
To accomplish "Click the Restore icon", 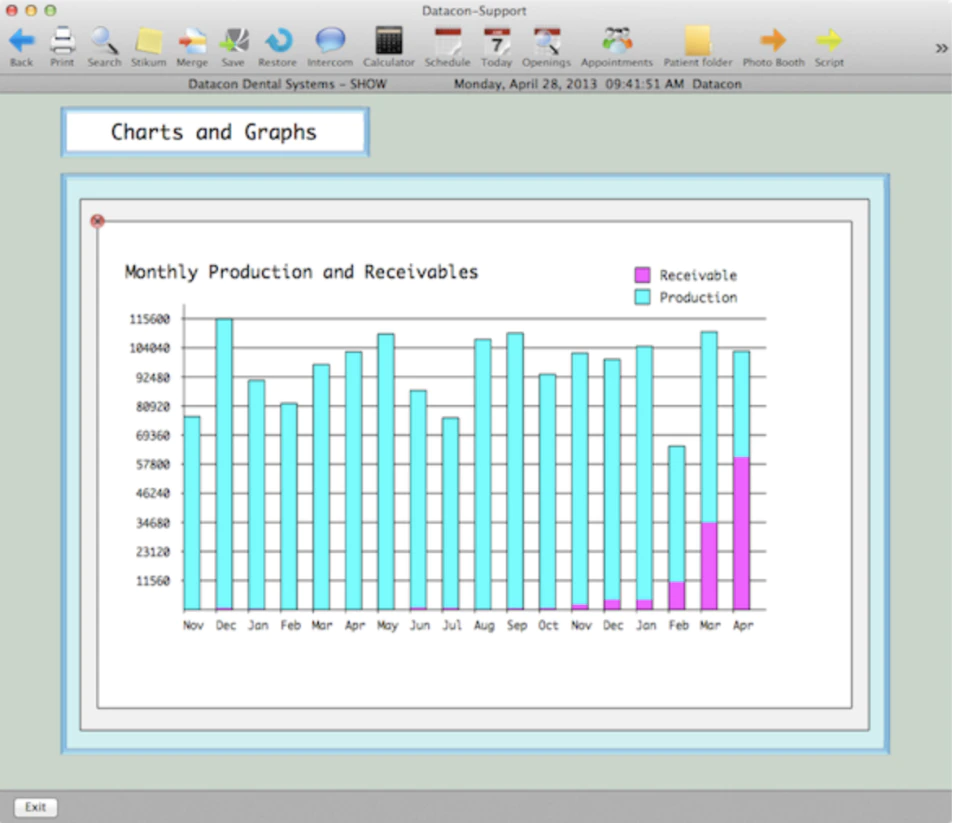I will pos(278,40).
